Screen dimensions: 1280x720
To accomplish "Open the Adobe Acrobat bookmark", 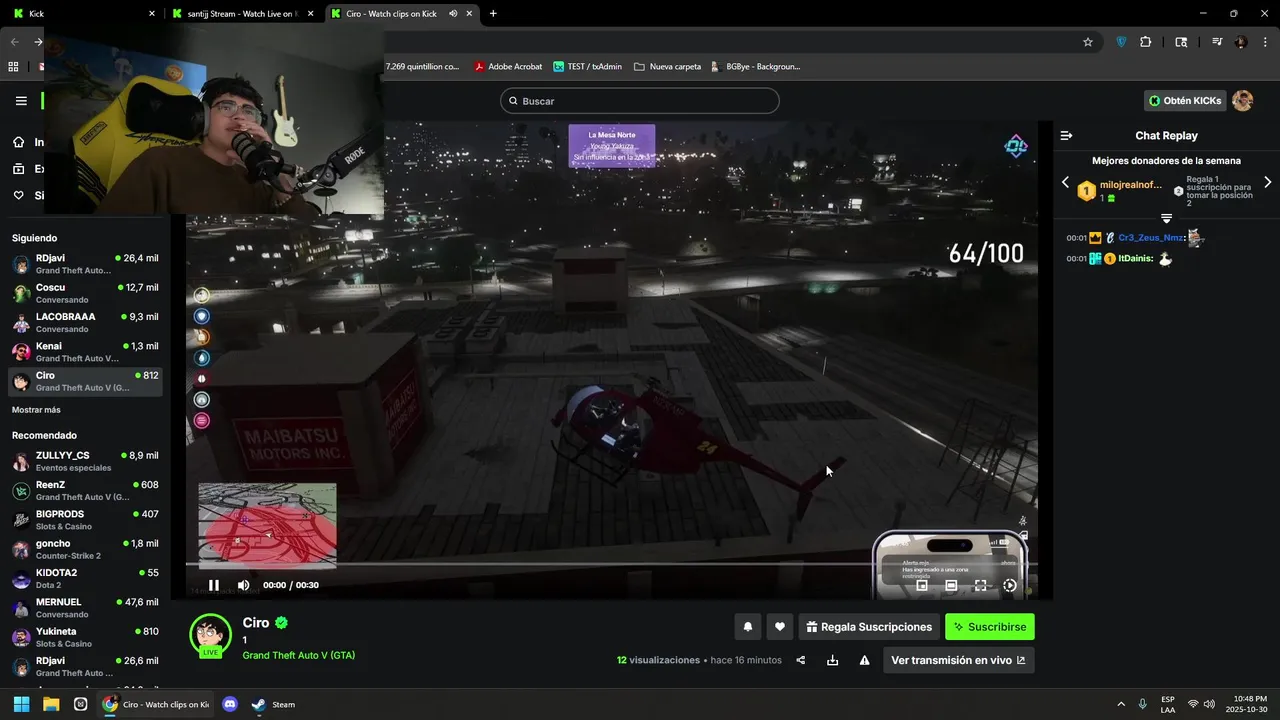I will [508, 67].
